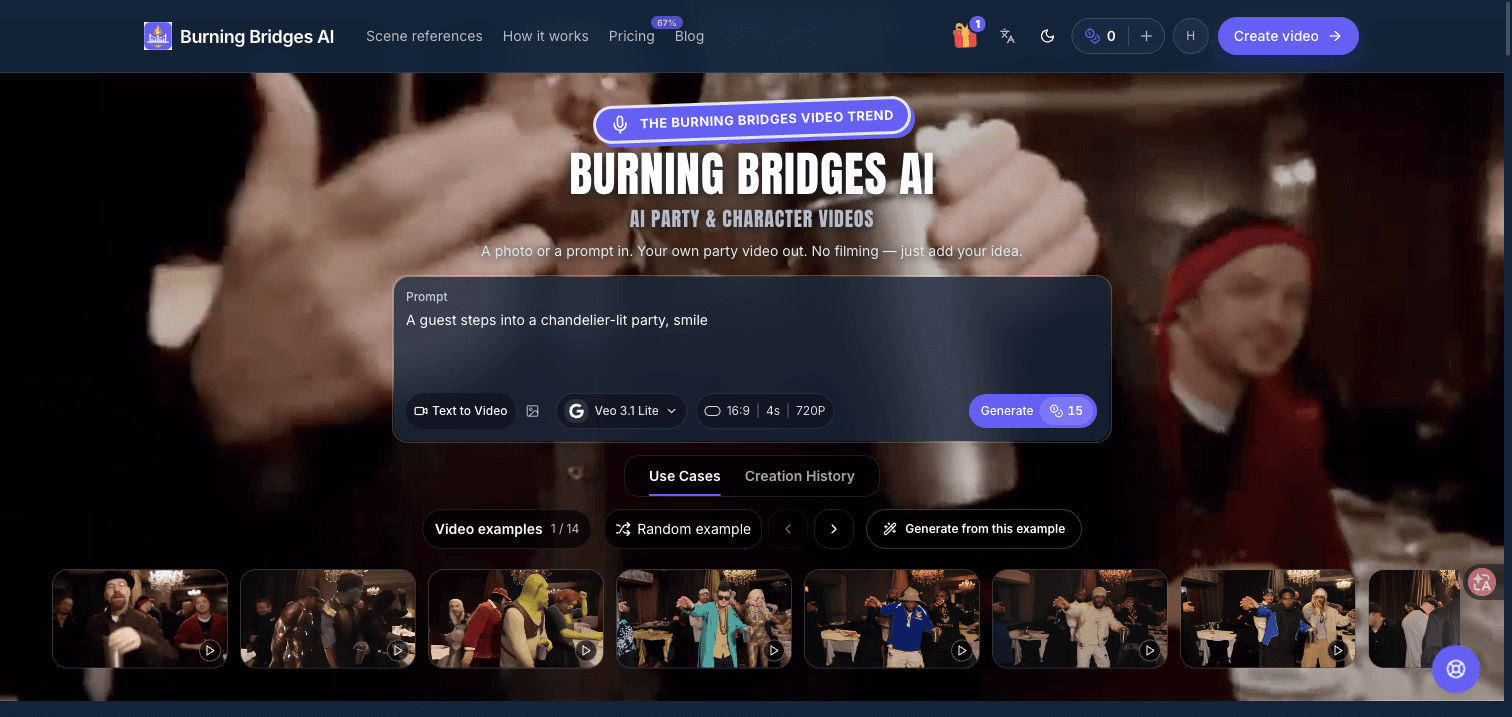1512x717 pixels.
Task: Open How it works nav link
Action: (546, 36)
